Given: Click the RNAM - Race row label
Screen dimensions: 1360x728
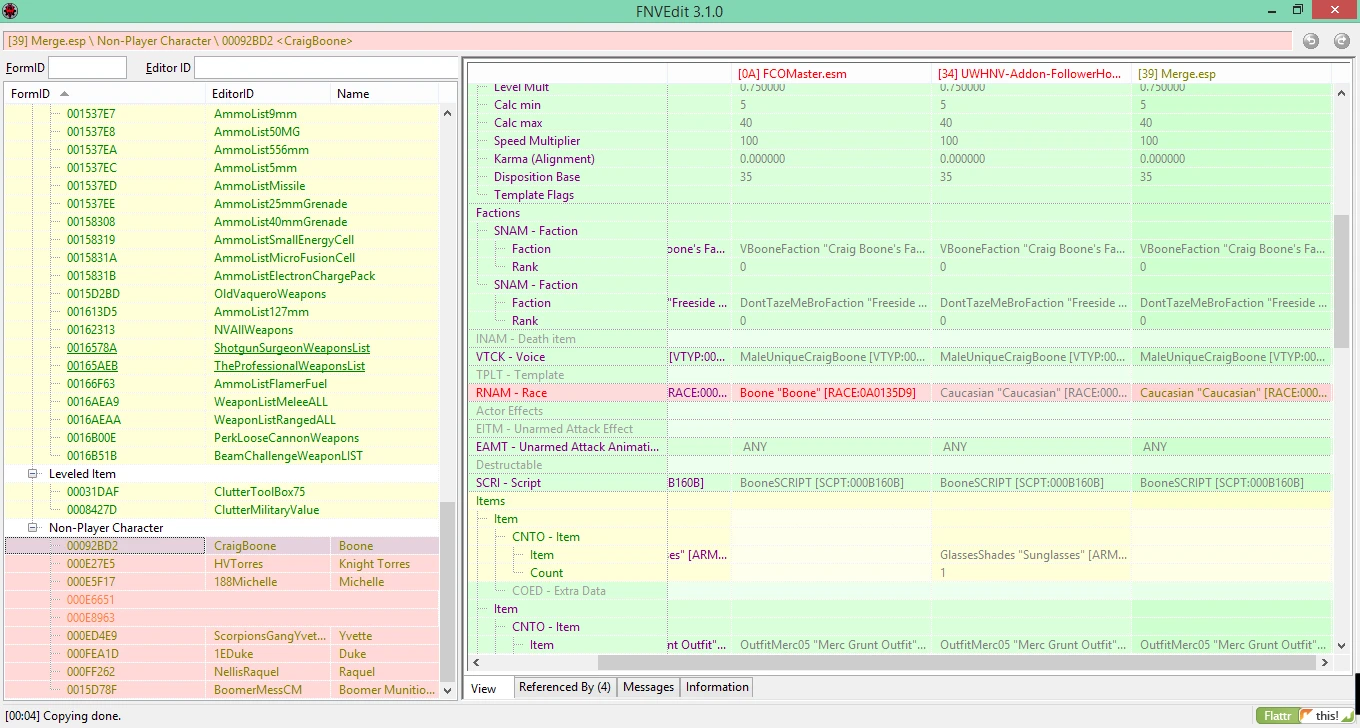Looking at the screenshot, I should point(511,393).
